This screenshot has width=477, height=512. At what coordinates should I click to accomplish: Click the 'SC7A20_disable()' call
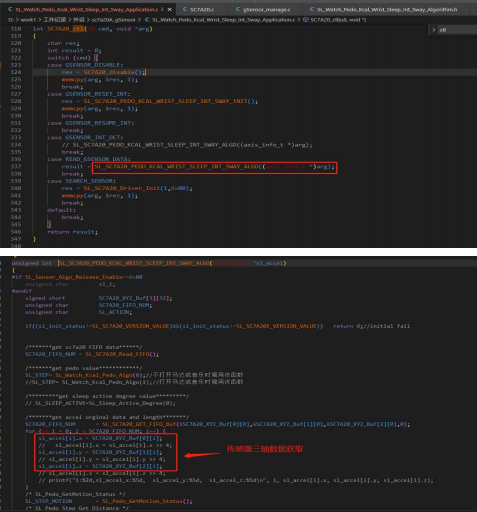114,72
